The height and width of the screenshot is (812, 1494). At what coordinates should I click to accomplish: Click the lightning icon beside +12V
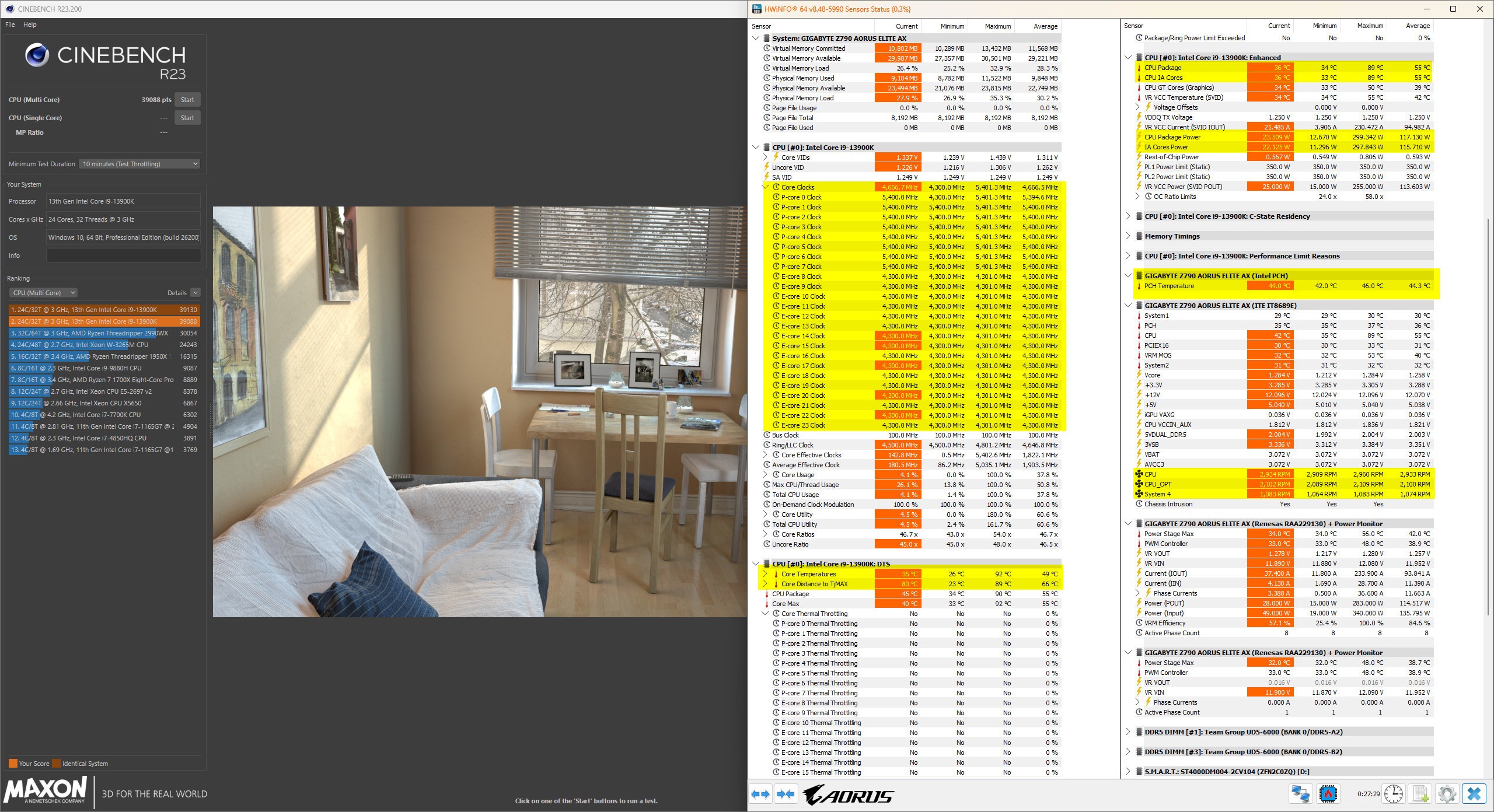[x=1139, y=395]
